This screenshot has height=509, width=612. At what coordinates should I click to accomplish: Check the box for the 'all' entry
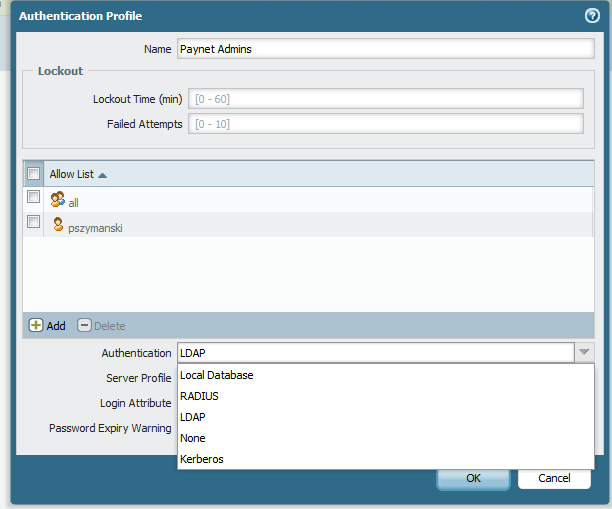point(34,197)
